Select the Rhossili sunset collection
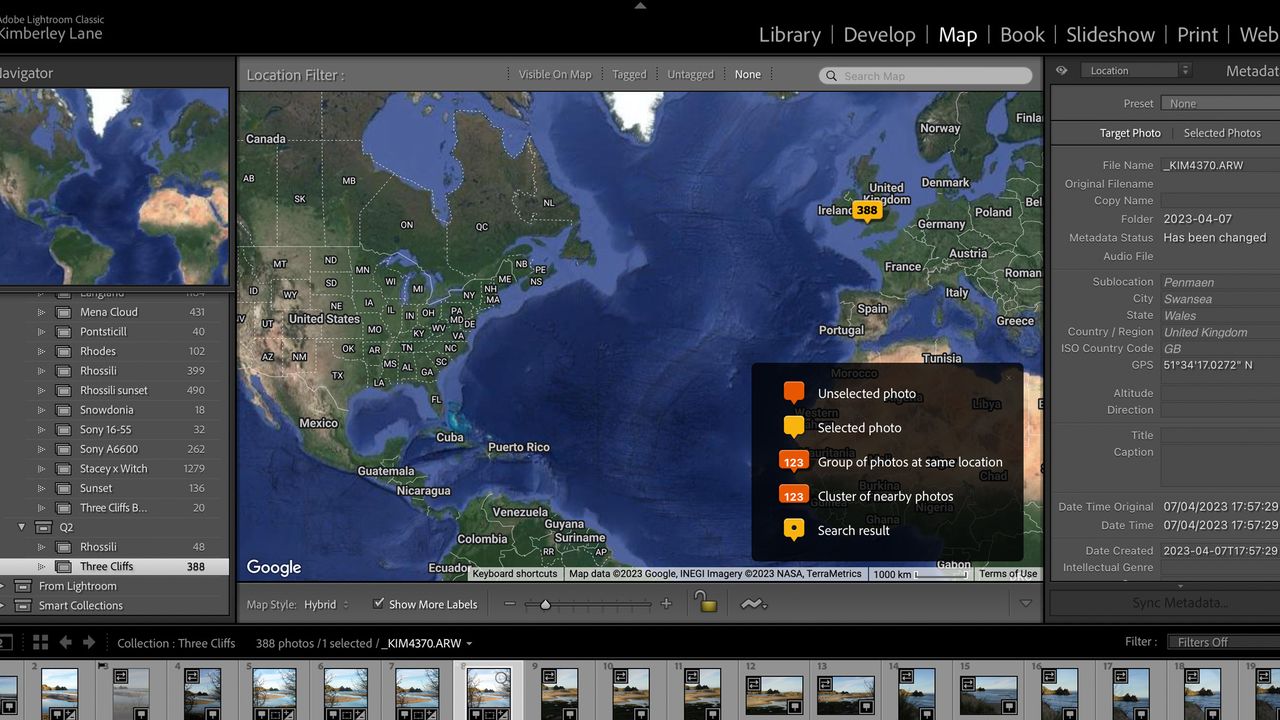This screenshot has height=720, width=1280. [115, 390]
